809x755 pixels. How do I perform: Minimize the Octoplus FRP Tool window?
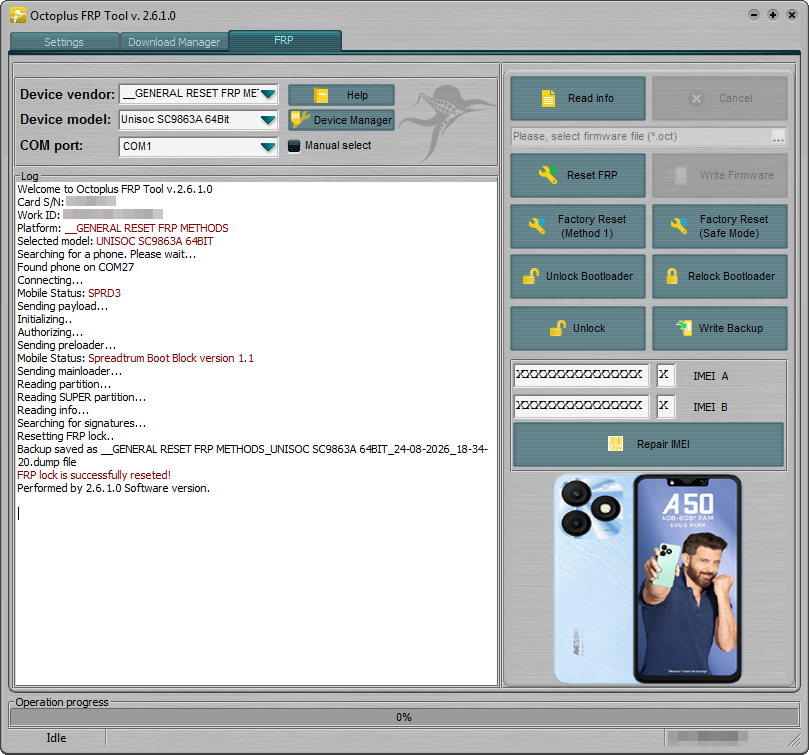[x=754, y=15]
